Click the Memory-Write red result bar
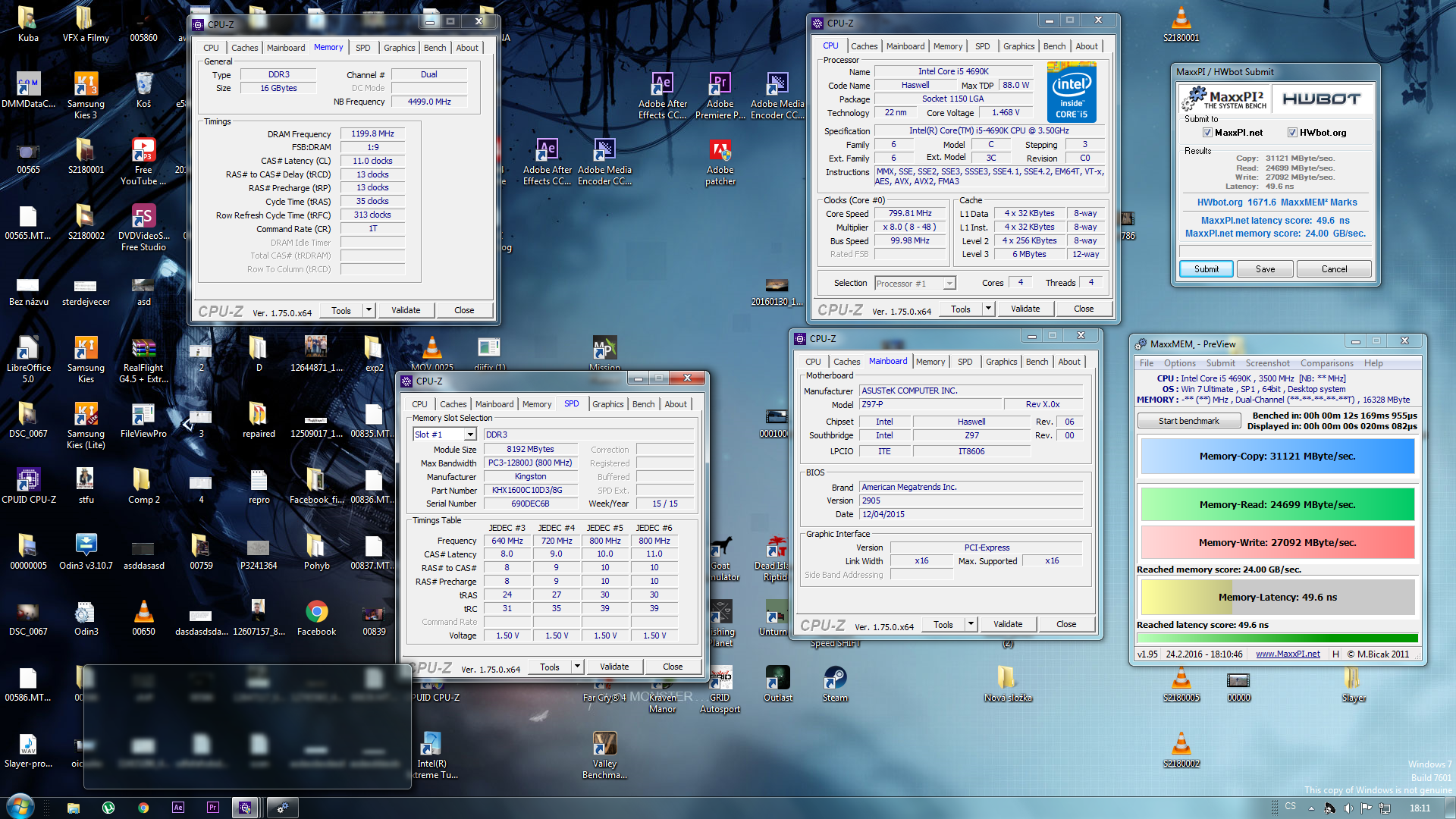This screenshot has width=1456, height=819. click(1277, 542)
